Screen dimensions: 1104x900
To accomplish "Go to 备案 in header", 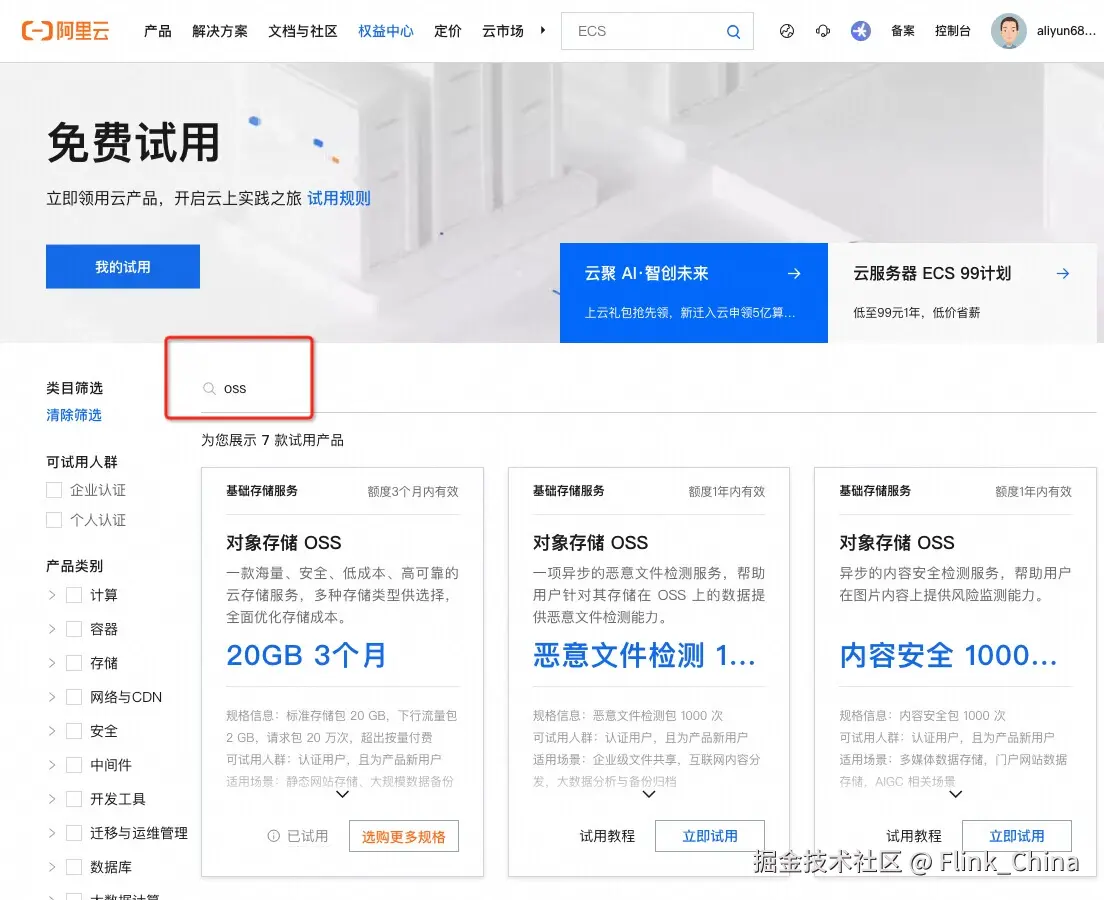I will pos(903,31).
